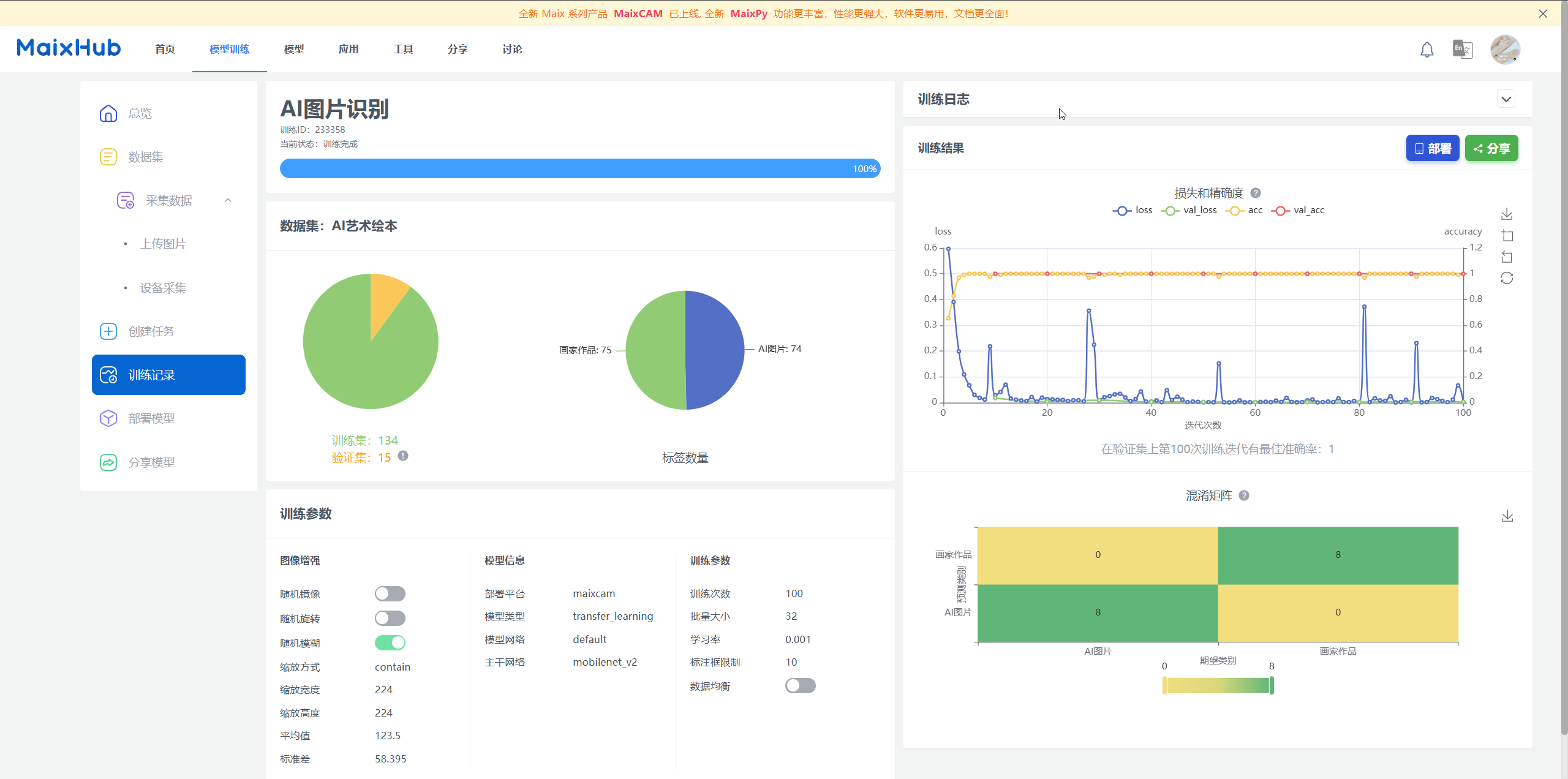Image resolution: width=1568 pixels, height=779 pixels.
Task: Download the loss and accuracy chart image
Action: point(1507,214)
